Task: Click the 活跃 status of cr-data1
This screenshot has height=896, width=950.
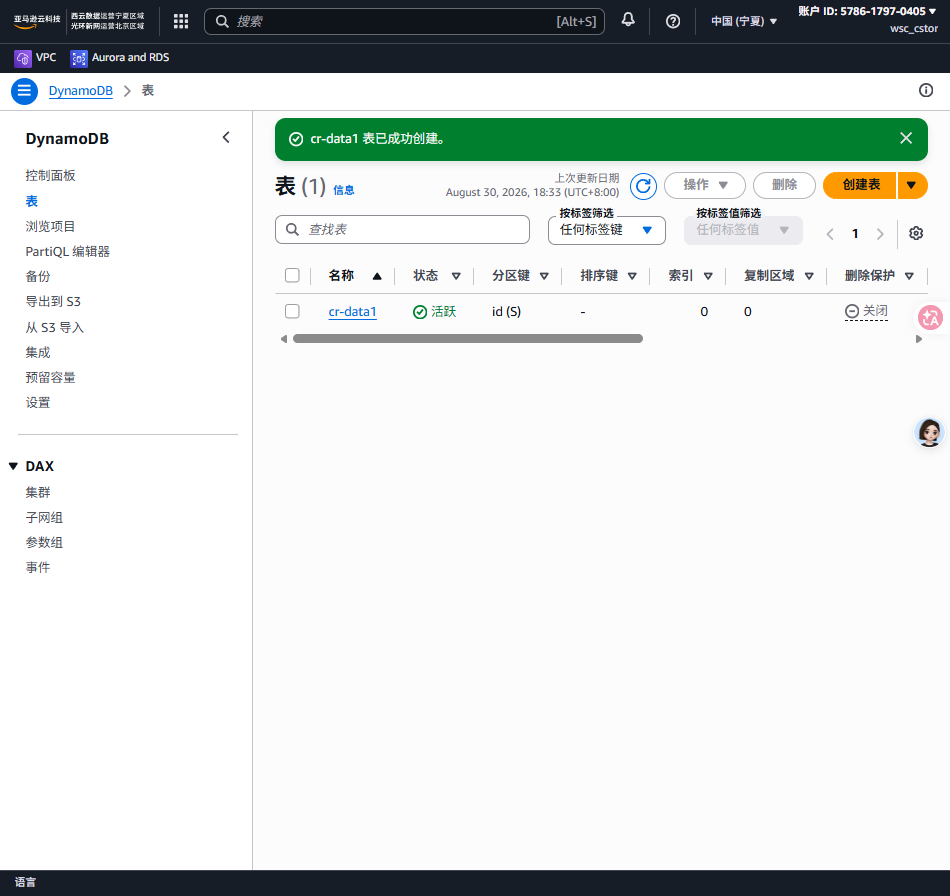Action: pos(434,311)
